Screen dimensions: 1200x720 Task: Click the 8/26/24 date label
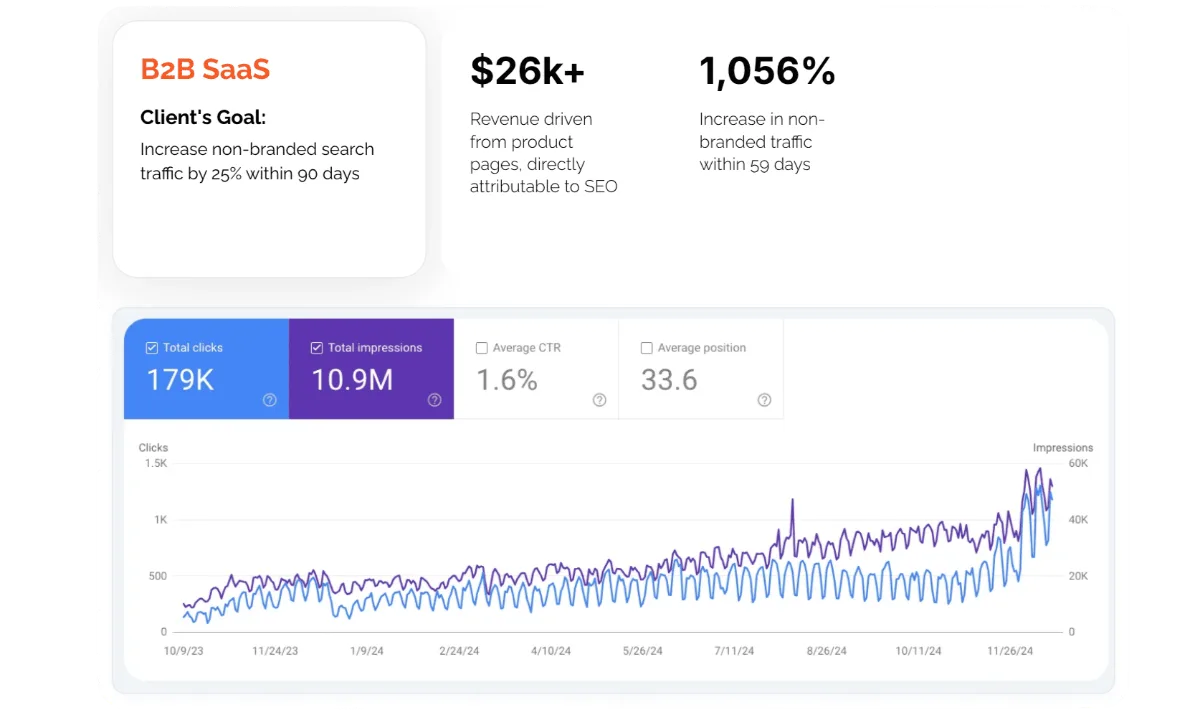[826, 650]
